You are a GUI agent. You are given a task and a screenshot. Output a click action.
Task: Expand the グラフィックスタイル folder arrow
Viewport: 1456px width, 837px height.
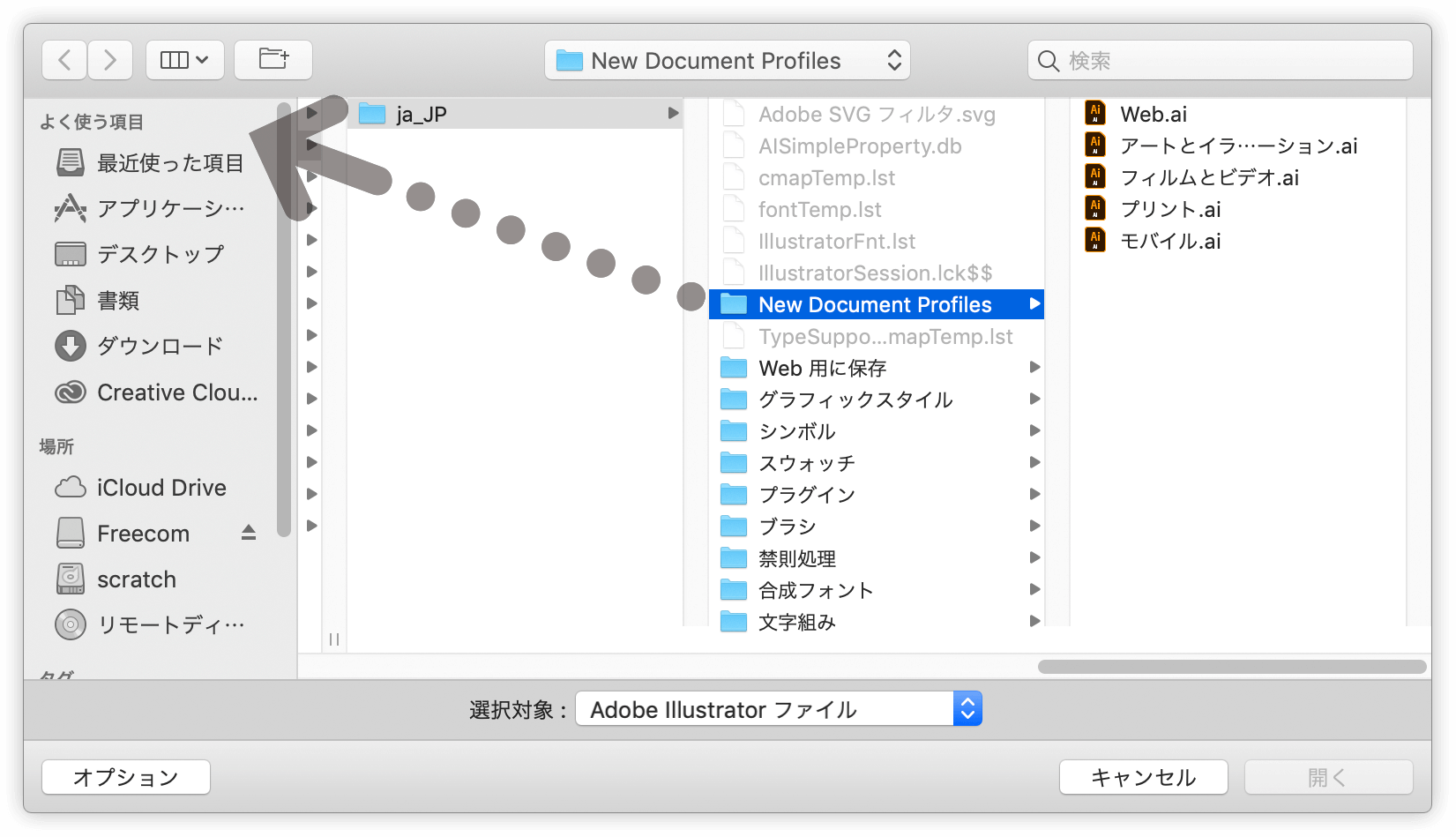1034,399
